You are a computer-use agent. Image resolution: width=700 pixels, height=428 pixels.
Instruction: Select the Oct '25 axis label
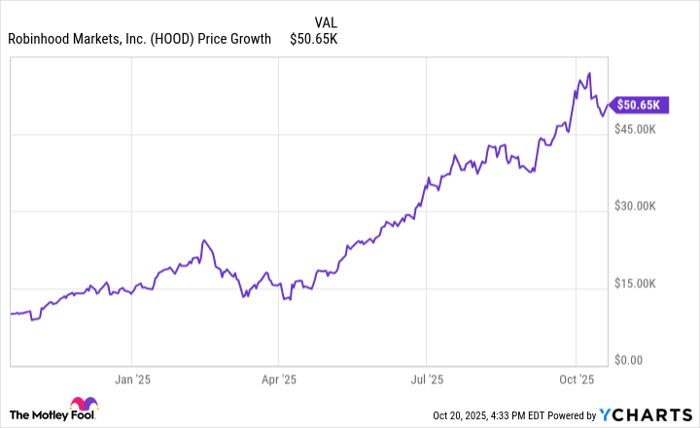click(x=576, y=380)
